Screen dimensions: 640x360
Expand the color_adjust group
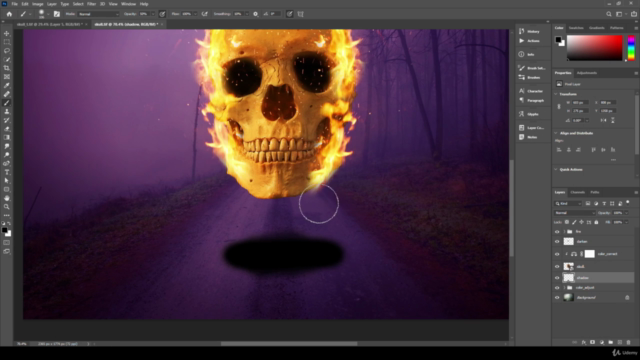pos(564,288)
